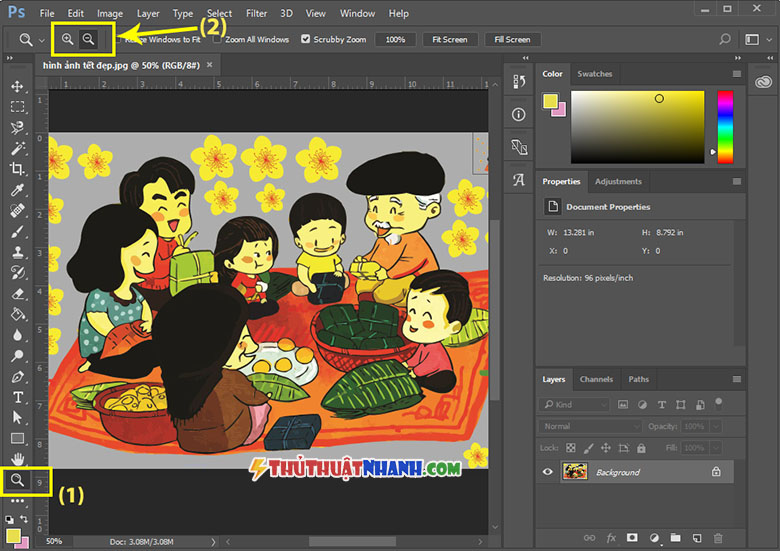Select the Lasso tool
Image resolution: width=780 pixels, height=551 pixels.
coord(17,127)
